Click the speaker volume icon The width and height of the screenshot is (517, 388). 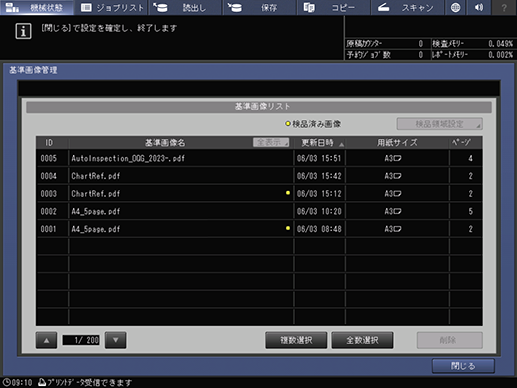click(x=479, y=7)
